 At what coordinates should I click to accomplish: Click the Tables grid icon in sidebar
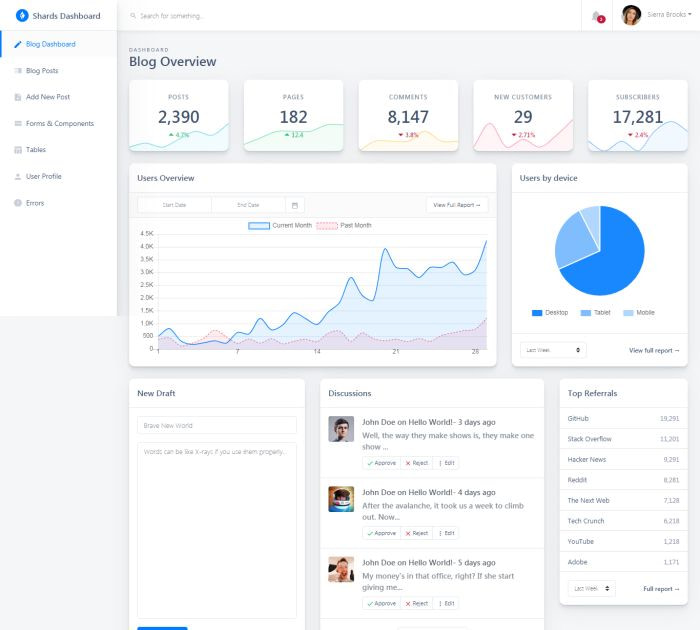tap(18, 150)
